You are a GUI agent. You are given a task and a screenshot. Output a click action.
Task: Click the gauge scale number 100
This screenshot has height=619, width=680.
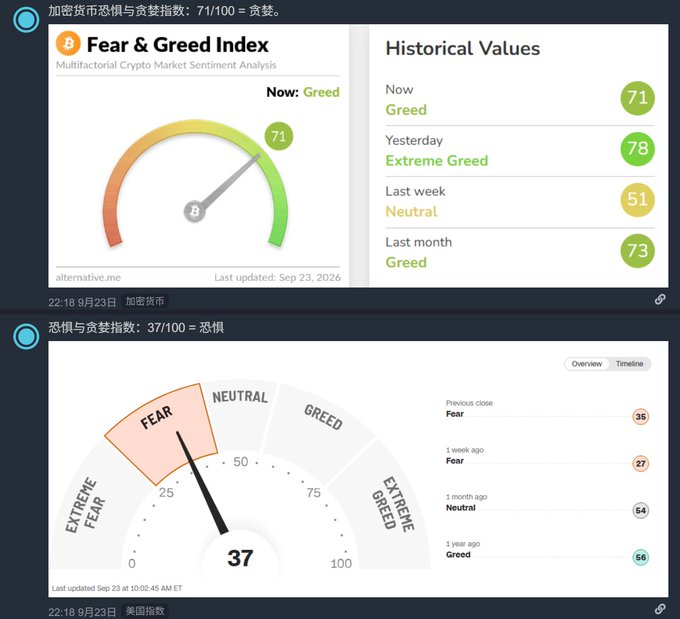(341, 563)
